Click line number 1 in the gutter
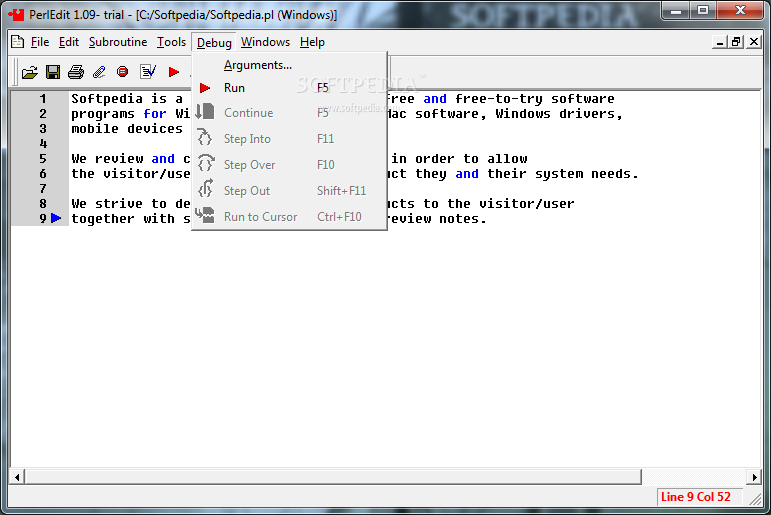This screenshot has height=515, width=771. point(43,99)
